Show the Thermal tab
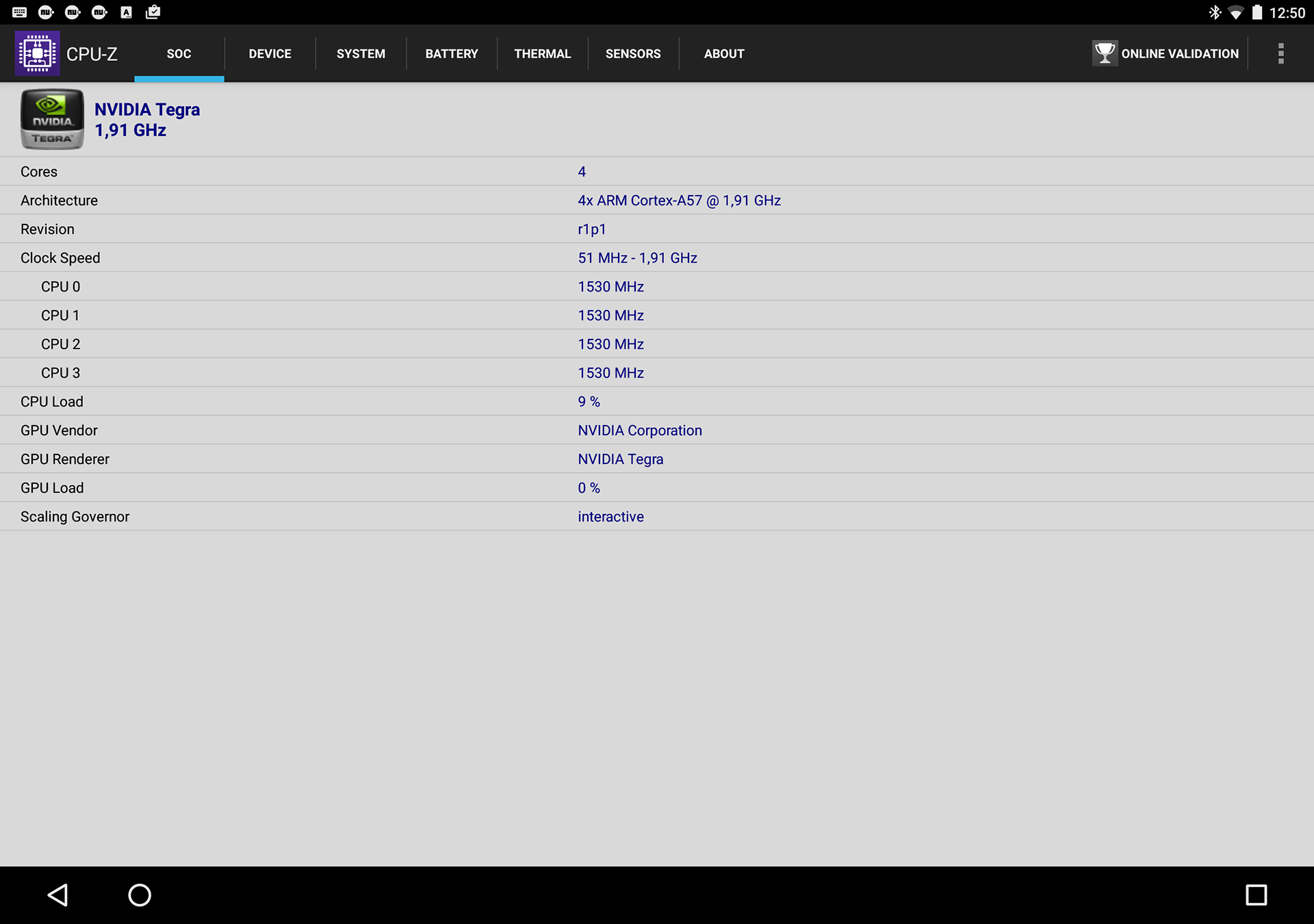Screen dimensions: 1314x924 543,53
